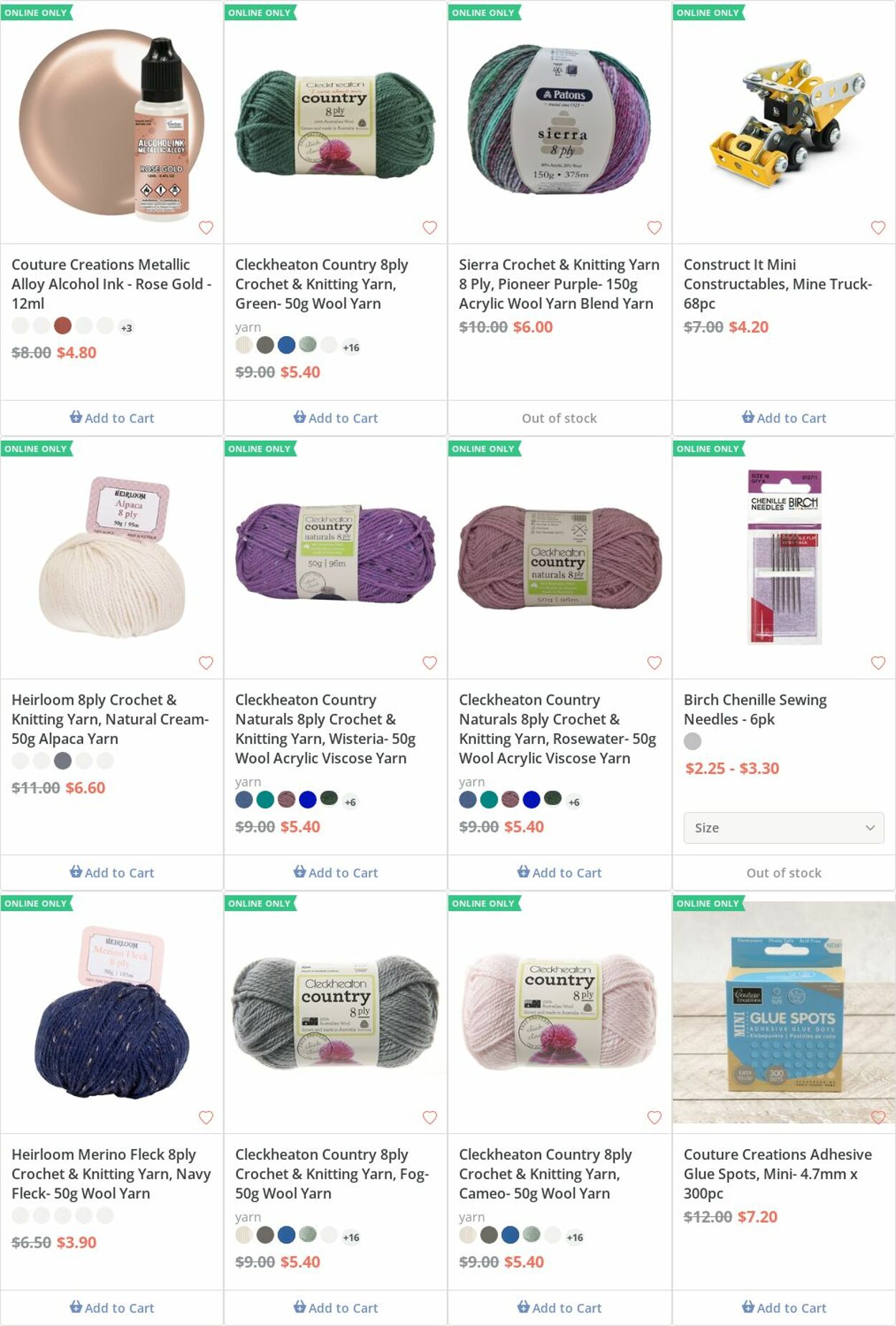
Task: Wishlist the Cleckheaton Country Fog yarn
Action: coord(429,1117)
